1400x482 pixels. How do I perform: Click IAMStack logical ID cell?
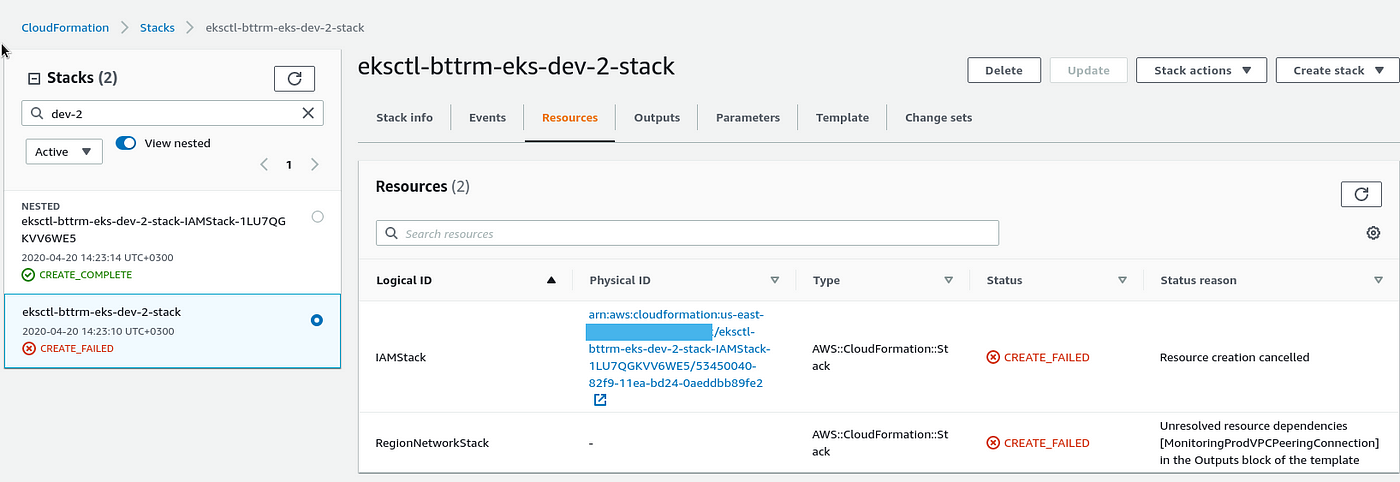(401, 357)
